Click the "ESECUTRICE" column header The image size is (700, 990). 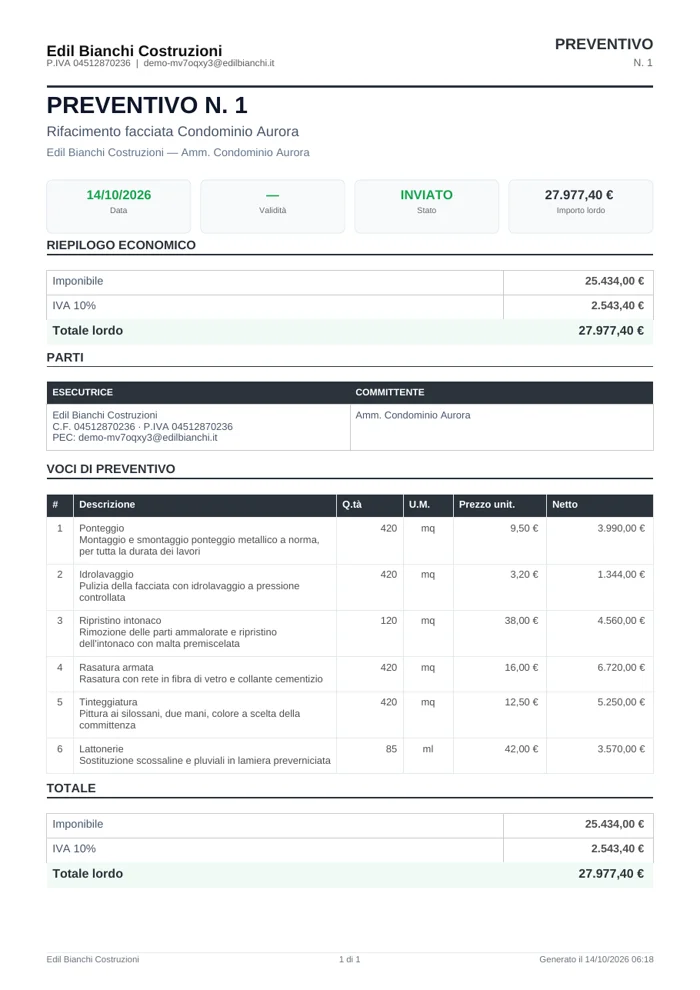(x=83, y=392)
